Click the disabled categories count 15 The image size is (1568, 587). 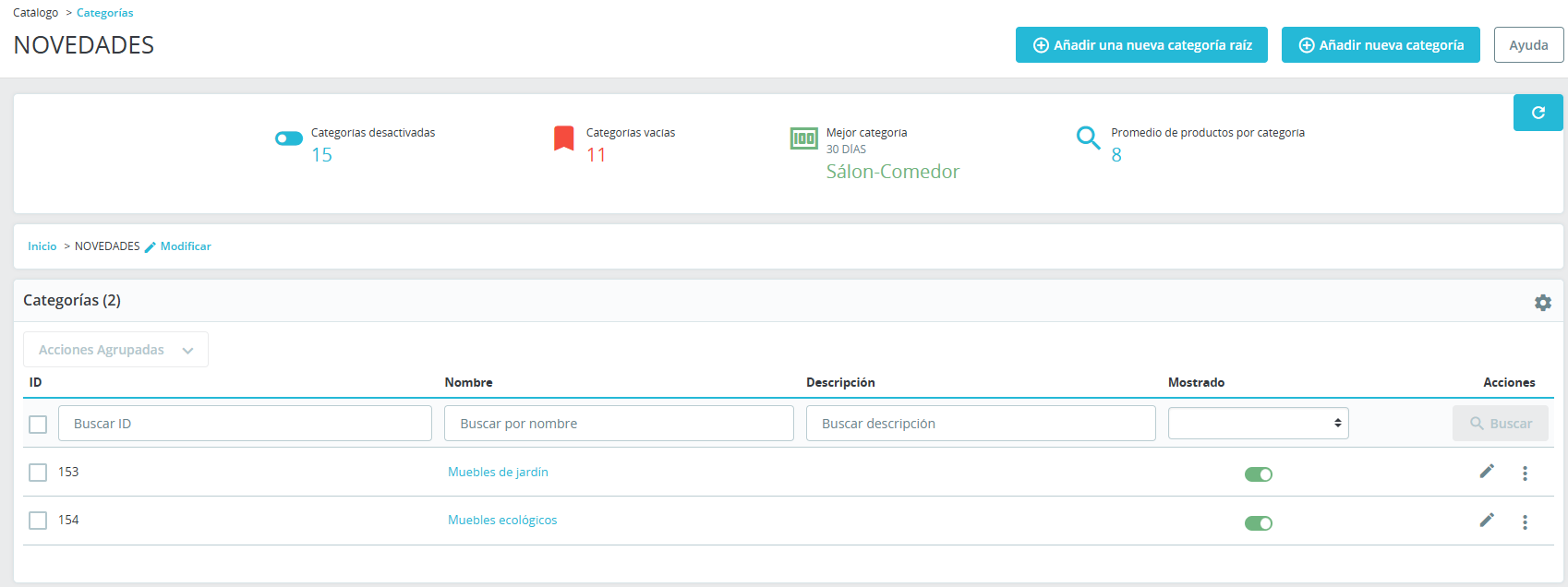(321, 155)
